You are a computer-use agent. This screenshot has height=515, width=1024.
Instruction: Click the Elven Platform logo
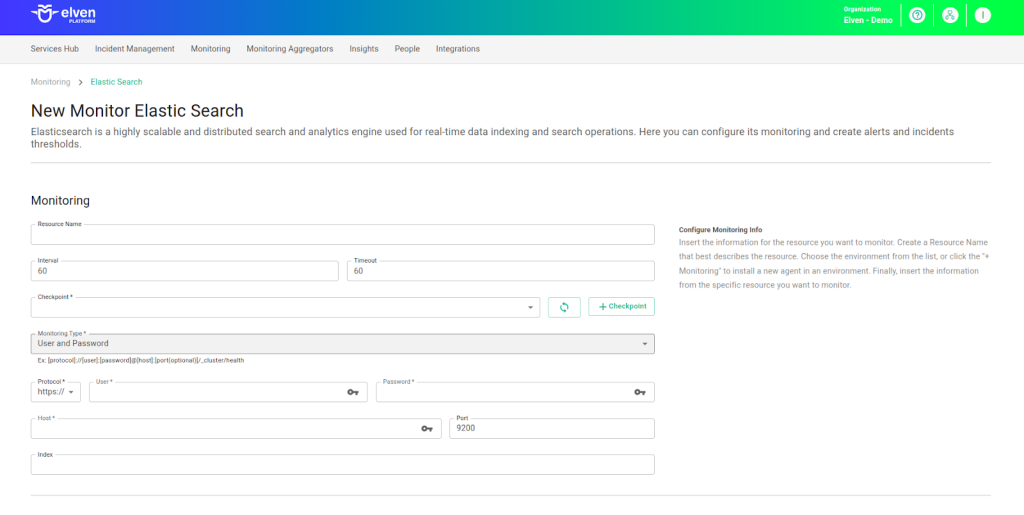pos(64,15)
